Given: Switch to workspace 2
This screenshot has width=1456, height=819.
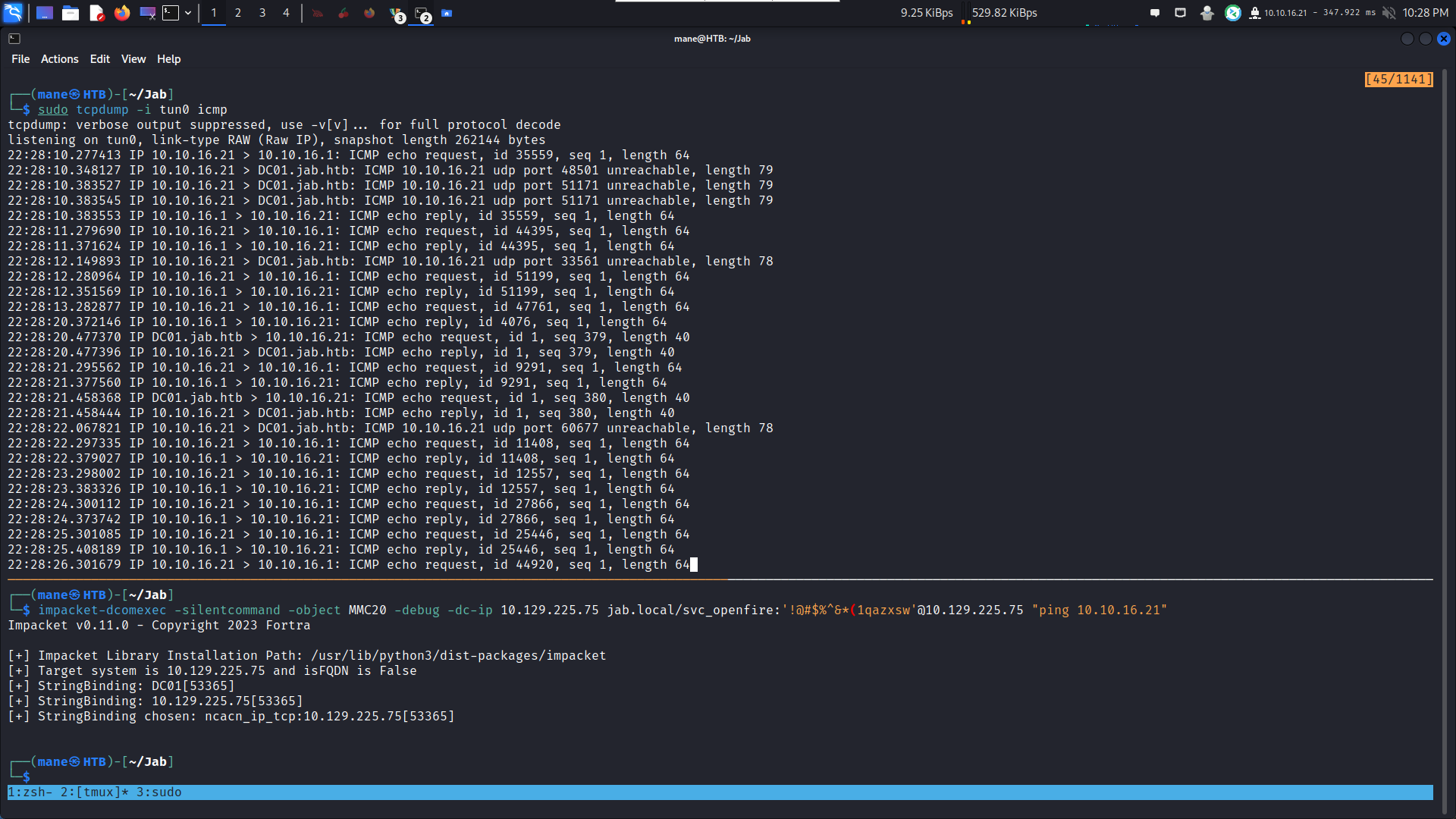Looking at the screenshot, I should tap(238, 13).
